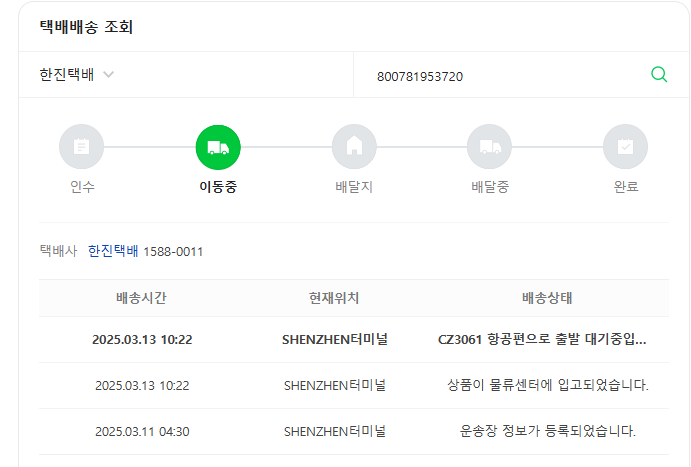Click the 인수 receipt step icon
Viewport: 691px width, 467px height.
(82, 147)
